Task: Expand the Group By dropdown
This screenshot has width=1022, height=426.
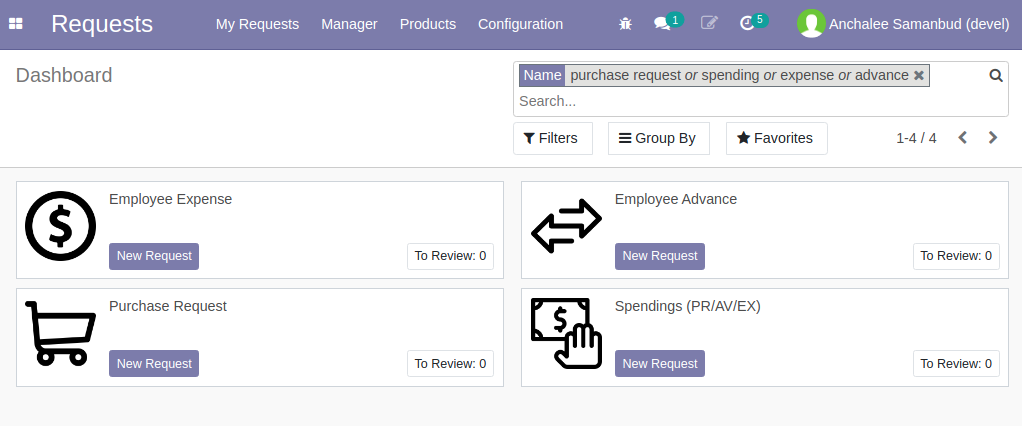Action: [658, 138]
